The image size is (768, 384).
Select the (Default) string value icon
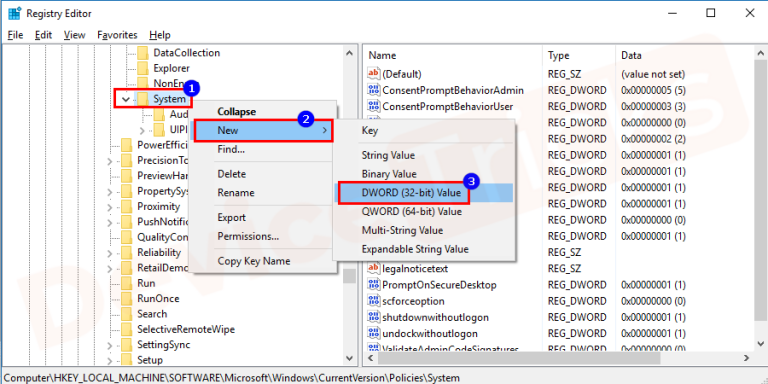click(374, 74)
